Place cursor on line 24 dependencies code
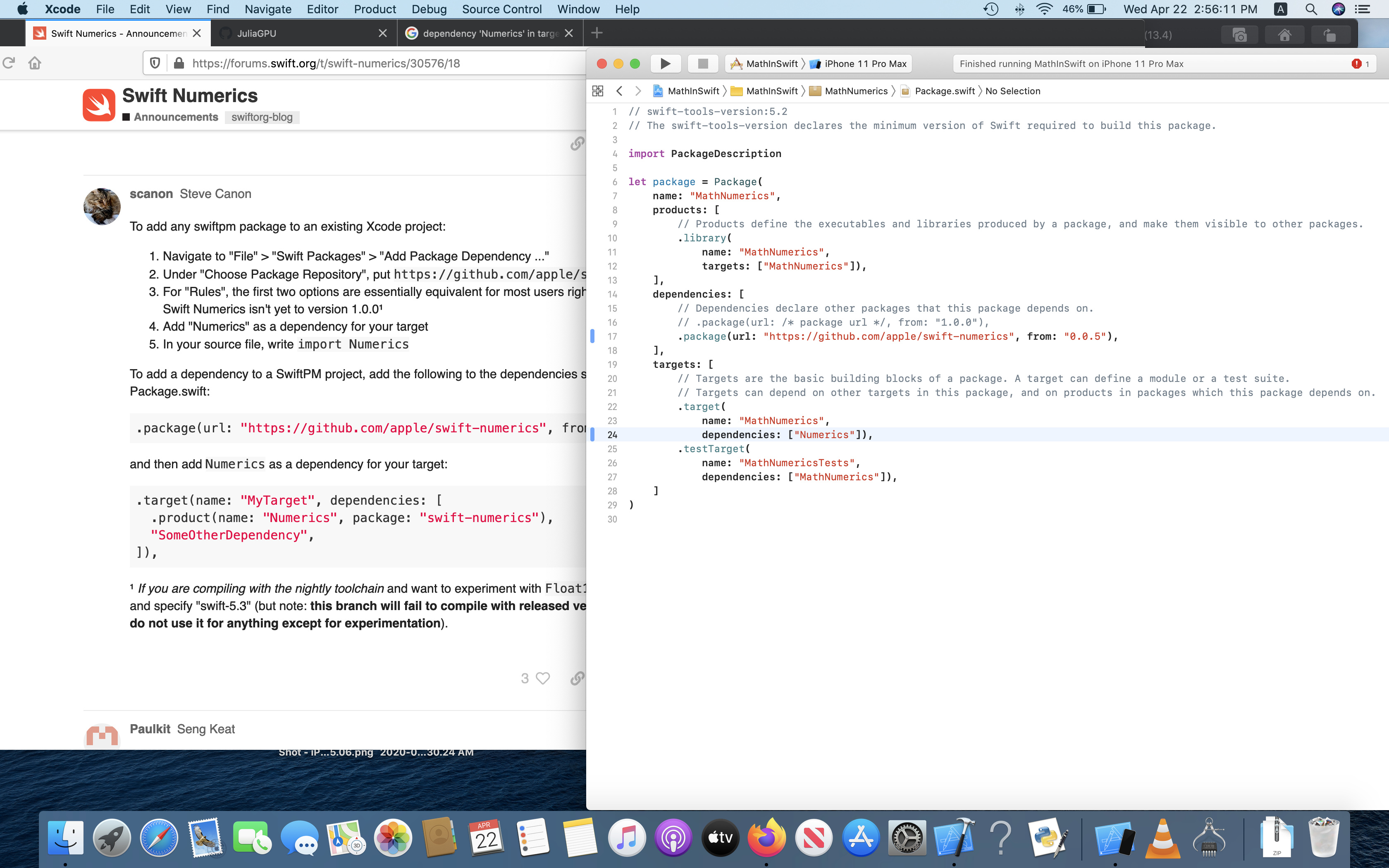The image size is (1389, 868). point(787,435)
